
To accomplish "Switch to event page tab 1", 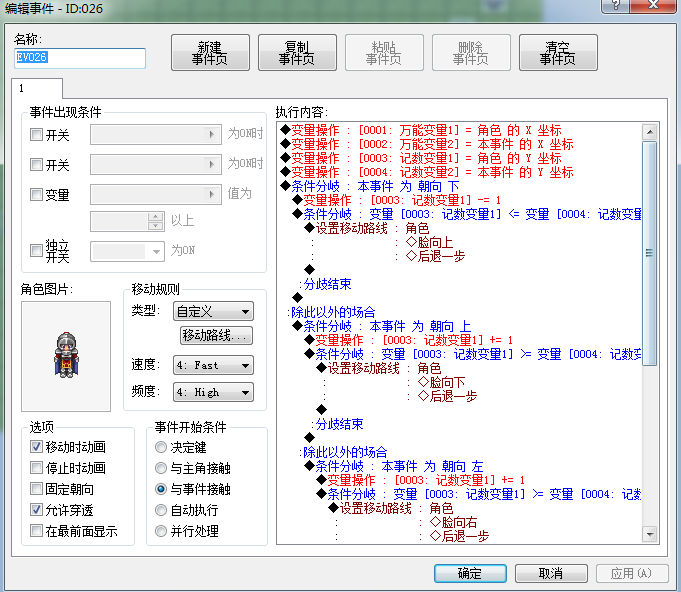I will (37, 89).
